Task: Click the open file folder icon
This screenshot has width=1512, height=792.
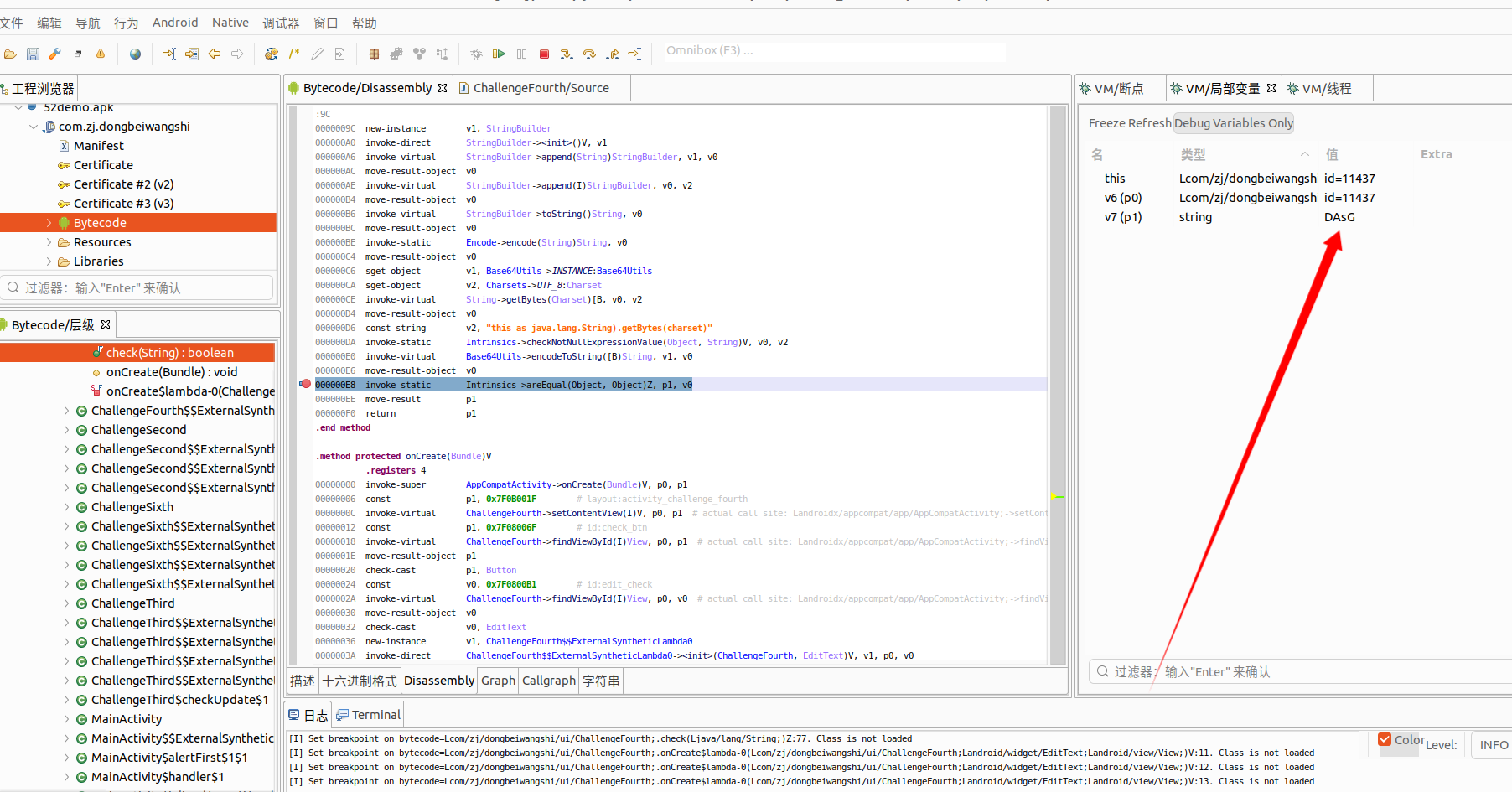Action: [10, 54]
